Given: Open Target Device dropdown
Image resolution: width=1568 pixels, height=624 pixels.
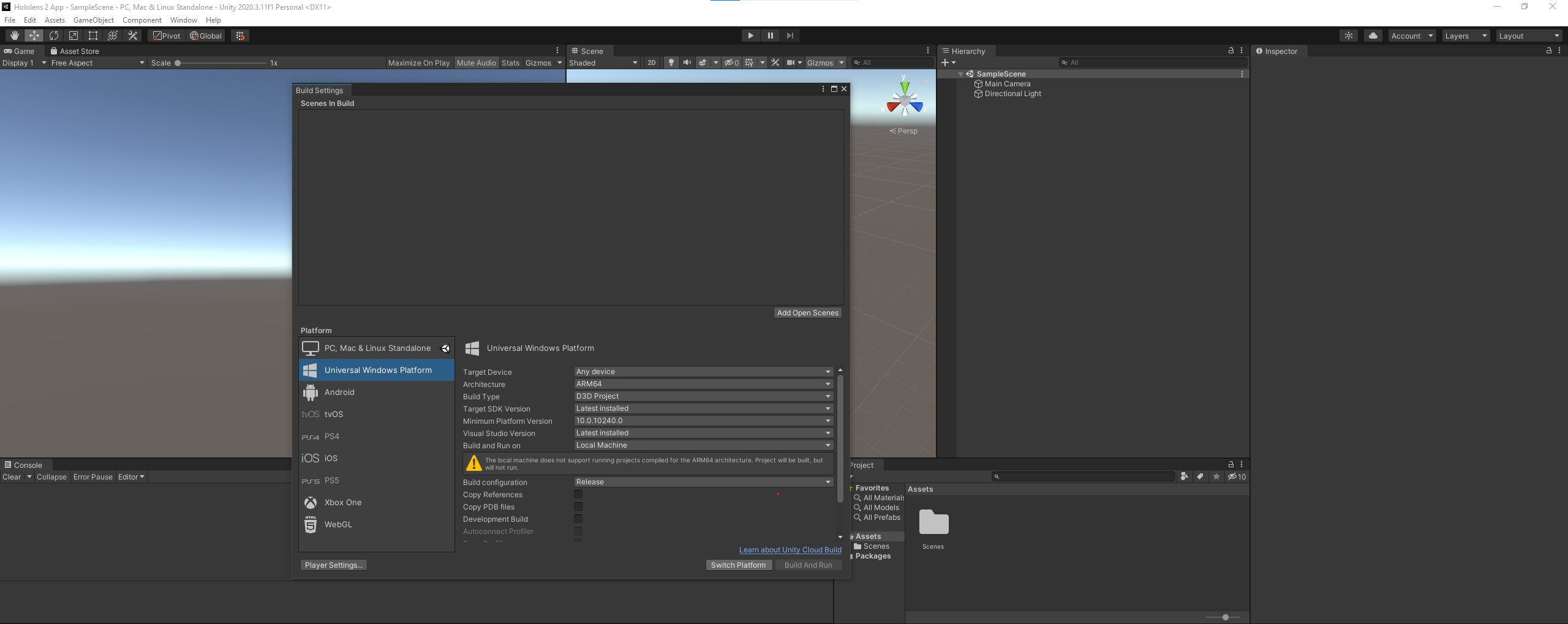Looking at the screenshot, I should tap(704, 372).
